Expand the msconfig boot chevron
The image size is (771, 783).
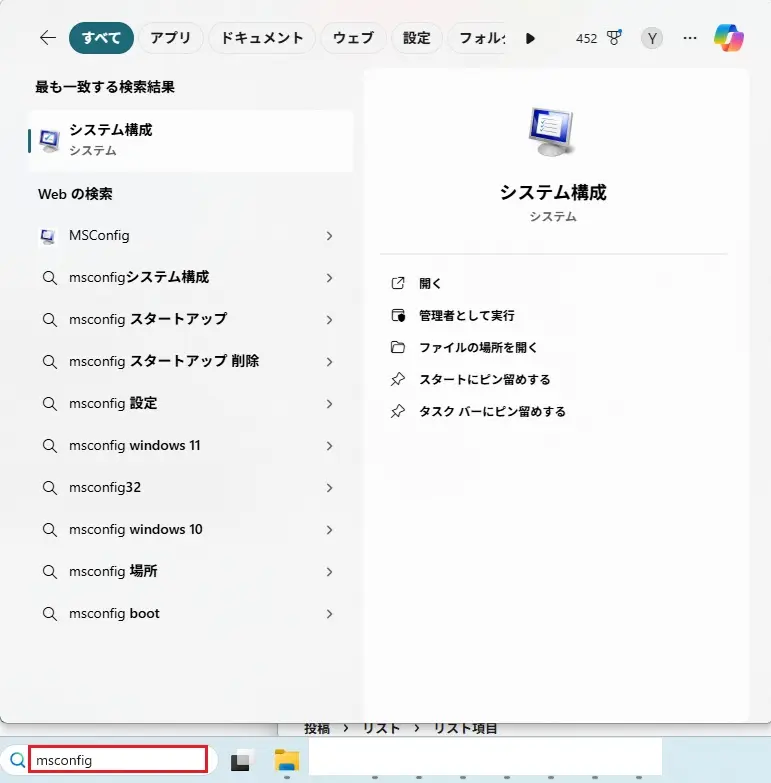[329, 614]
